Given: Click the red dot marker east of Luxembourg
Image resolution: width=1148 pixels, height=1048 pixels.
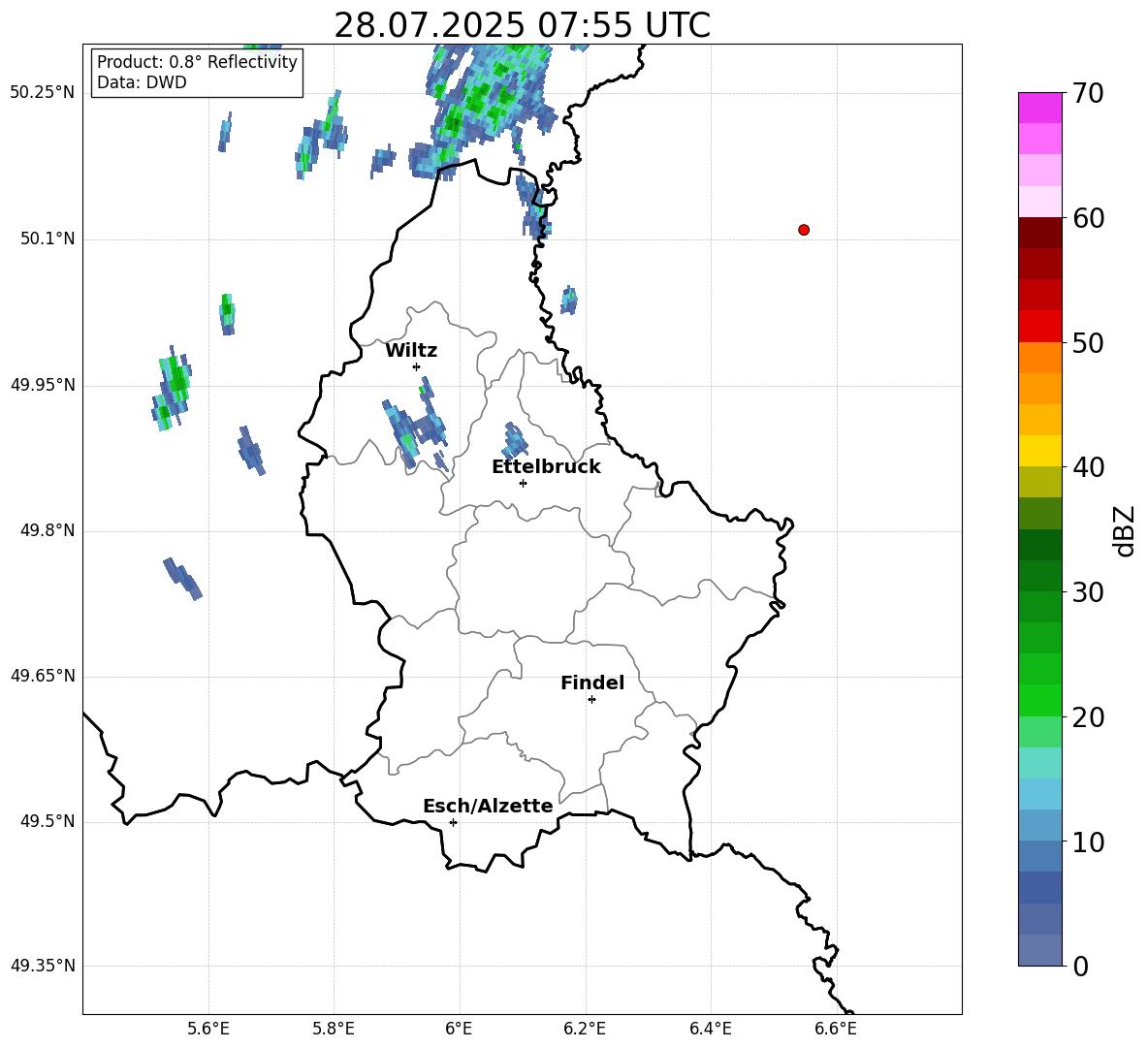Looking at the screenshot, I should tap(804, 230).
